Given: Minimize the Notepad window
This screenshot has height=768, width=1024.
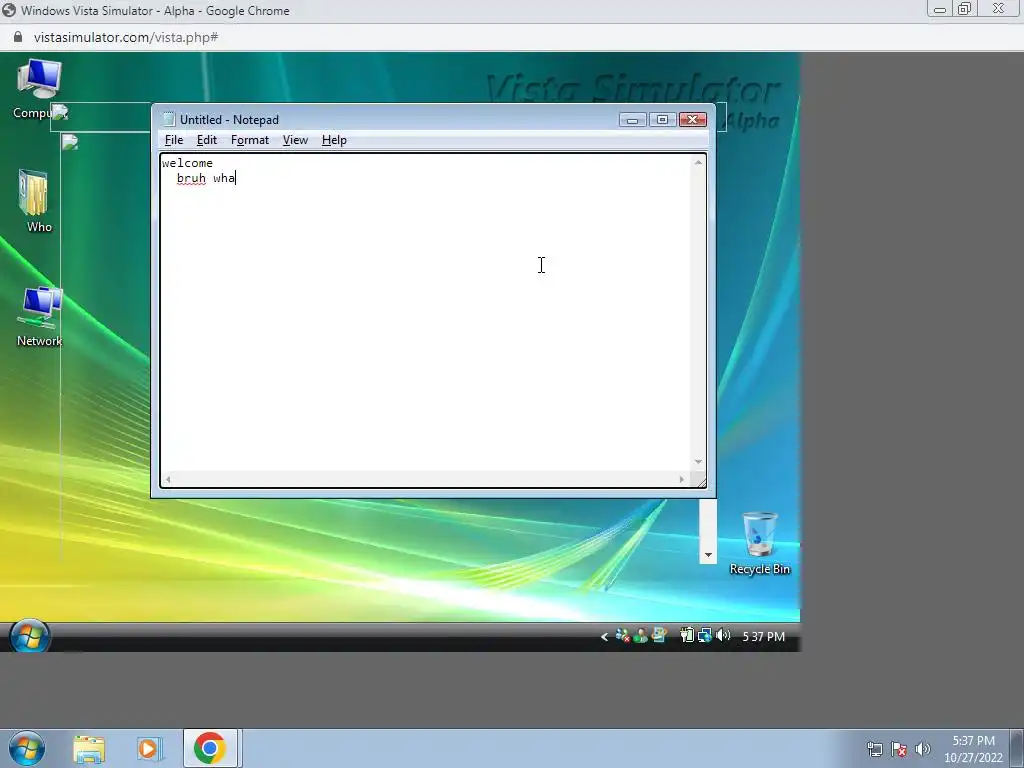Looking at the screenshot, I should (632, 120).
